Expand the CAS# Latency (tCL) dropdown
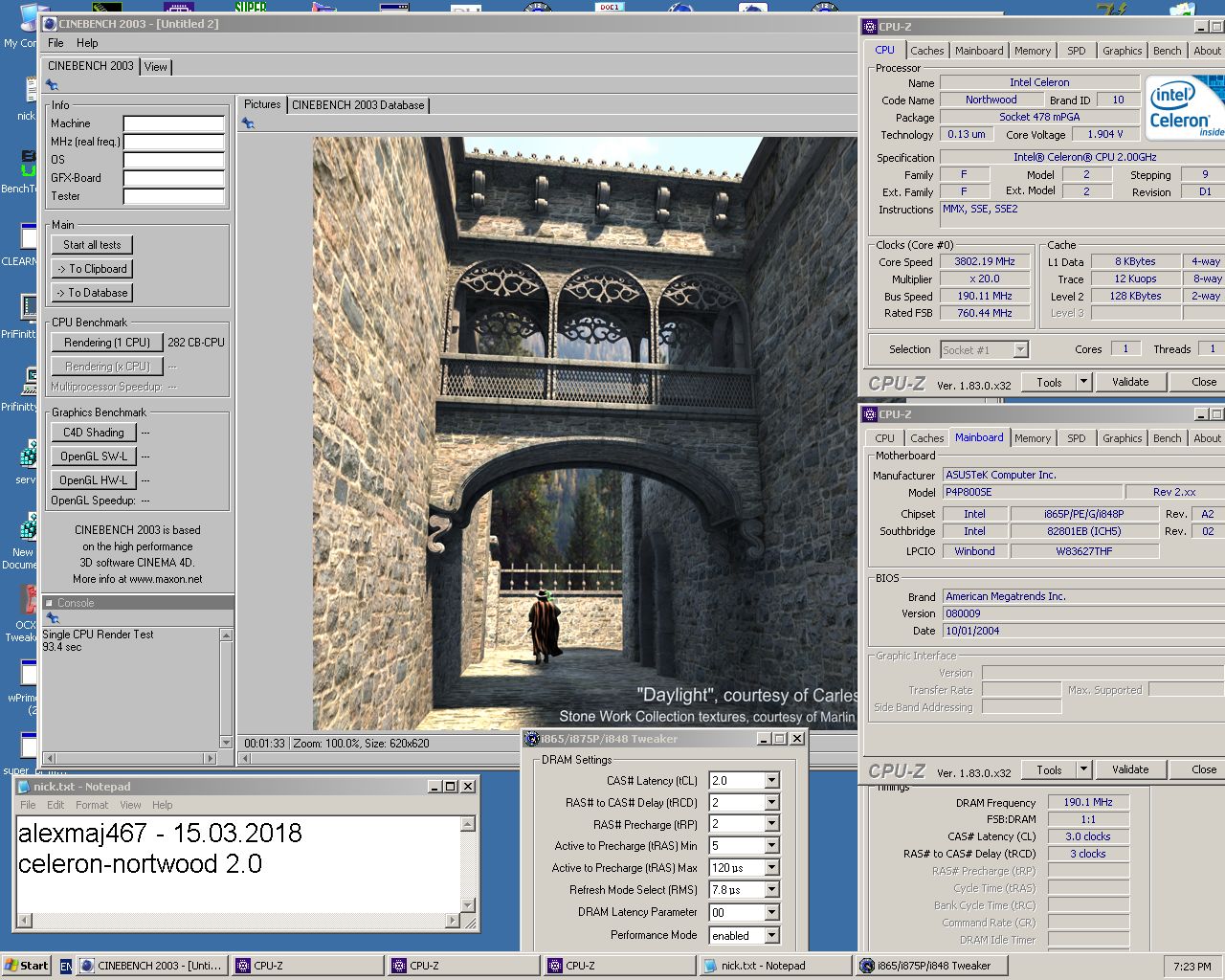 click(771, 781)
